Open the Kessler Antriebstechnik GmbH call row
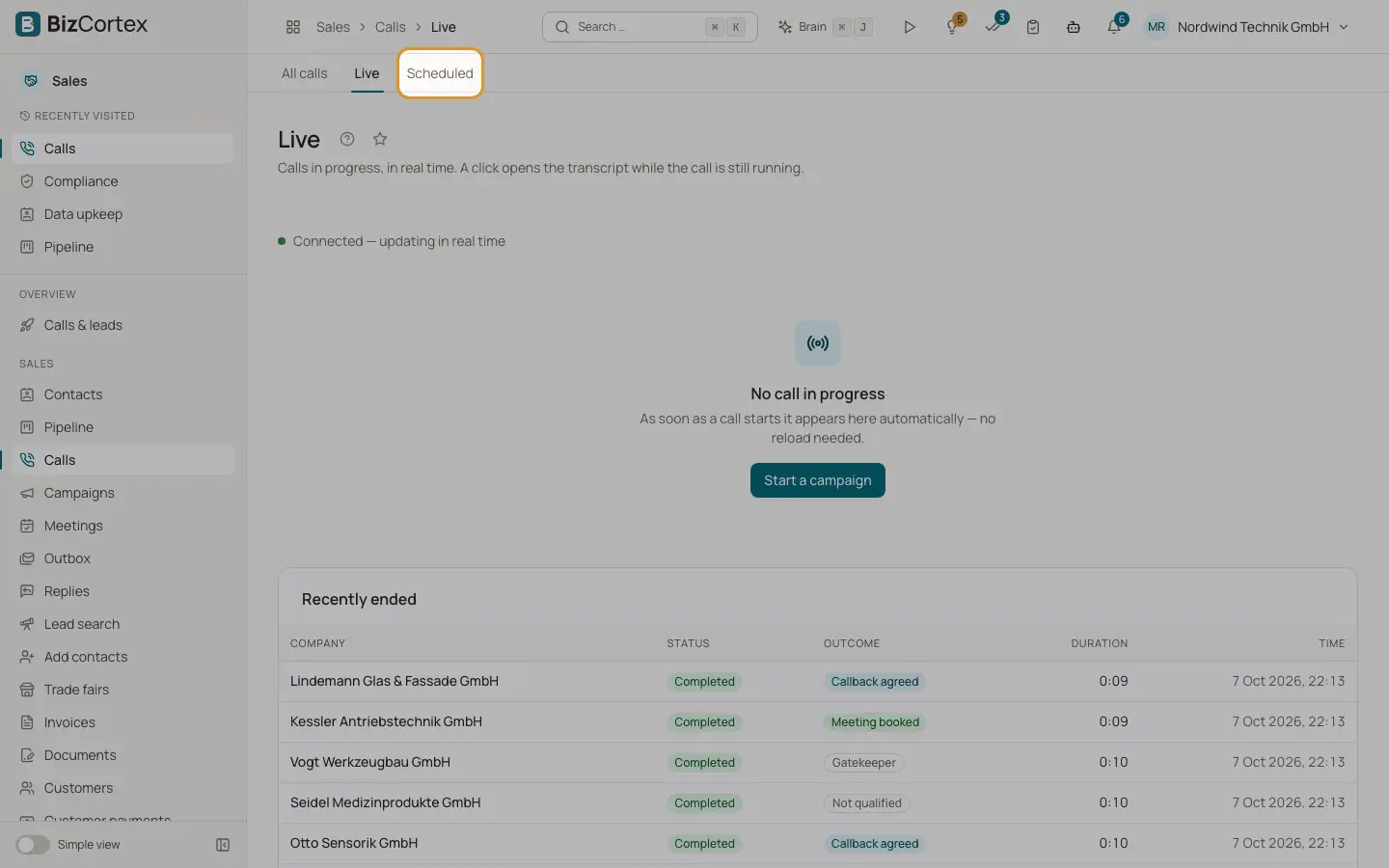The width and height of the screenshot is (1389, 868). 818,722
